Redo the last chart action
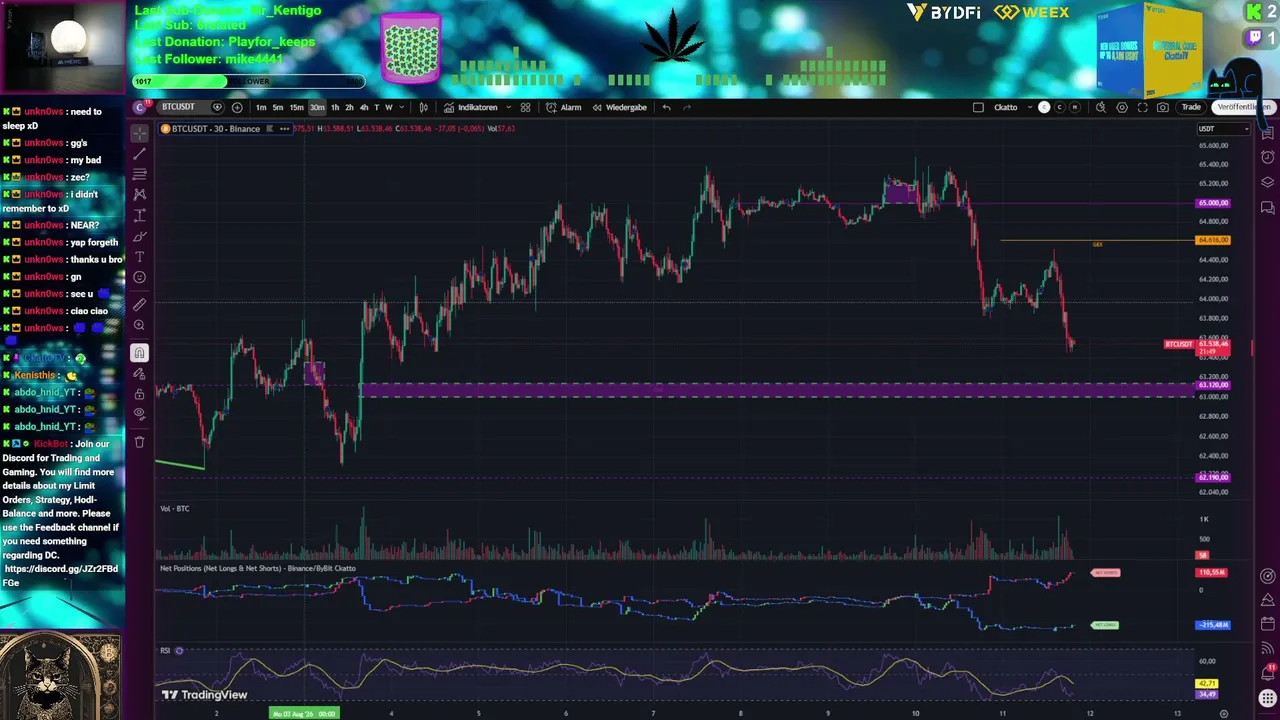Screen dimensions: 1280x720 (687, 107)
